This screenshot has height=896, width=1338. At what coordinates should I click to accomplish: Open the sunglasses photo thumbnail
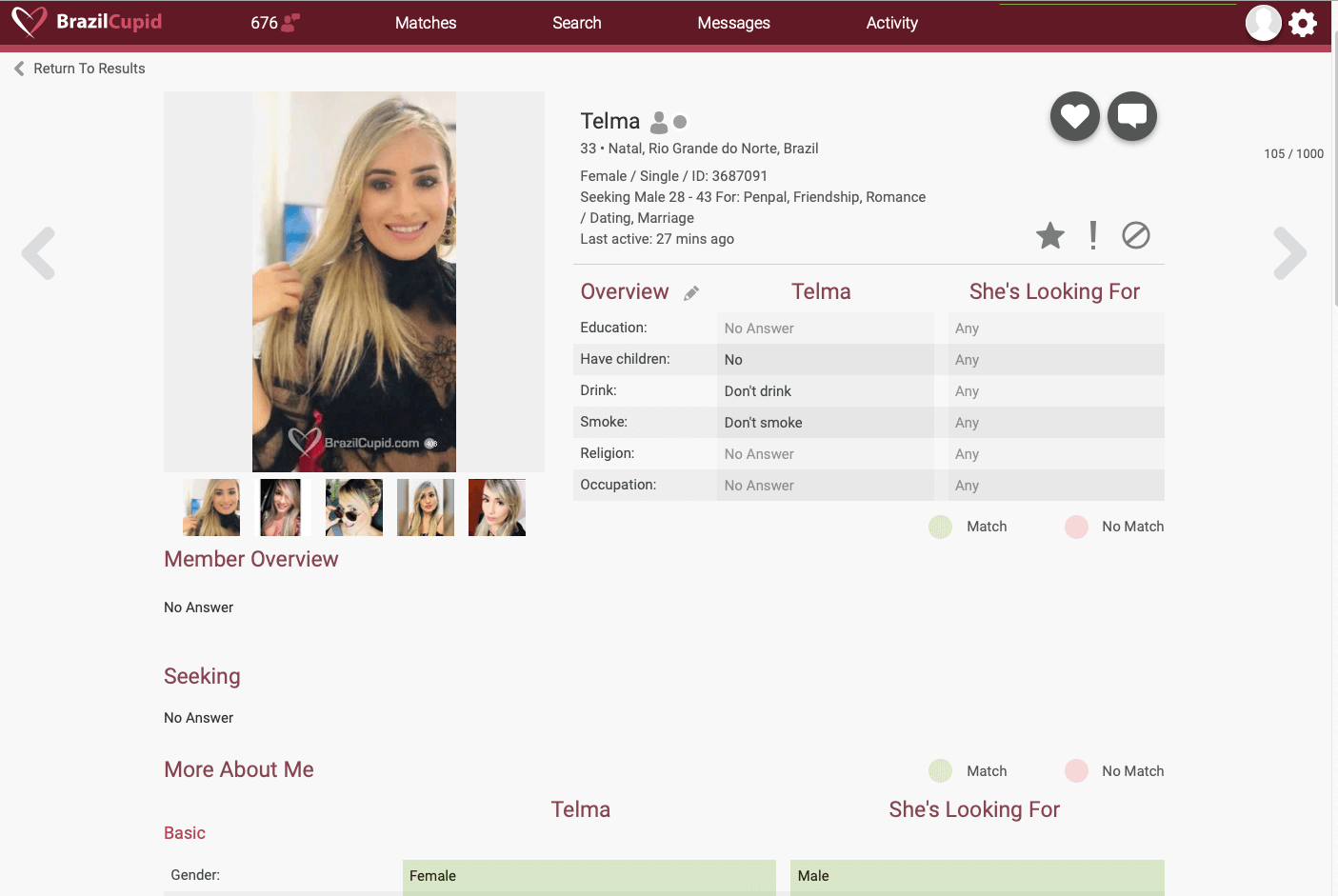(353, 507)
